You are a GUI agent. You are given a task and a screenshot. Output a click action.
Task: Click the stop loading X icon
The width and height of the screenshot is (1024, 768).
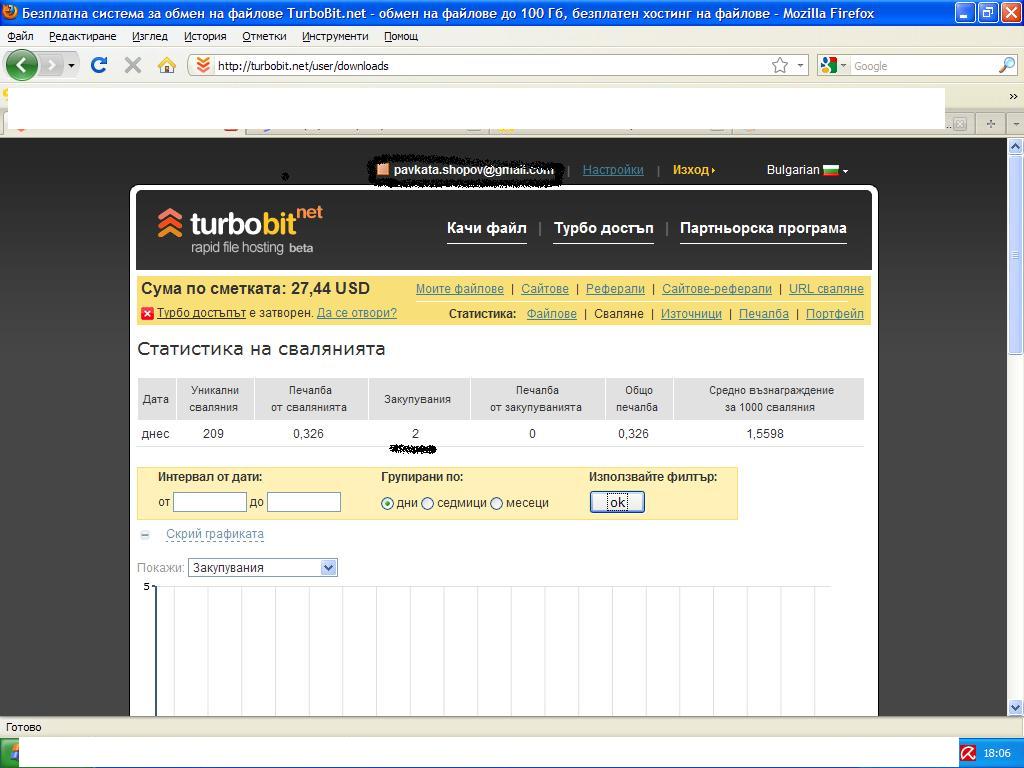pyautogui.click(x=133, y=65)
